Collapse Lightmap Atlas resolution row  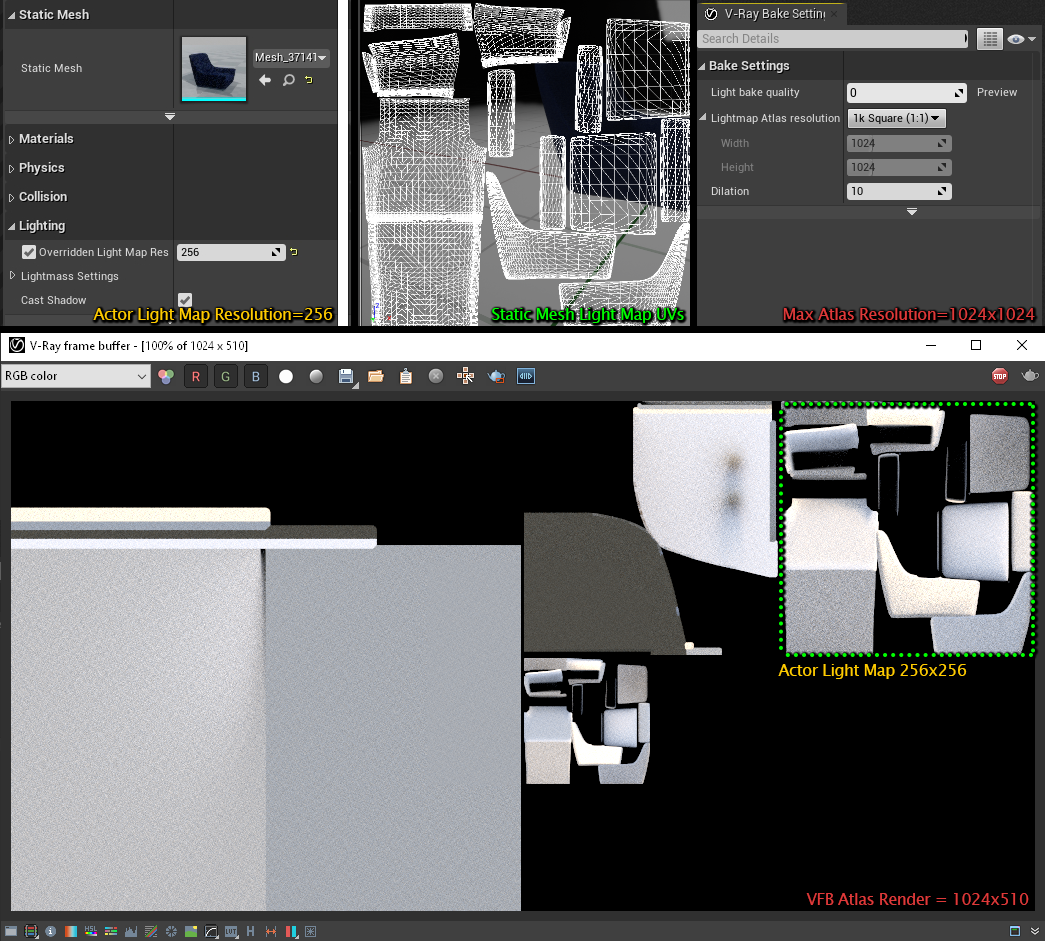click(x=702, y=117)
